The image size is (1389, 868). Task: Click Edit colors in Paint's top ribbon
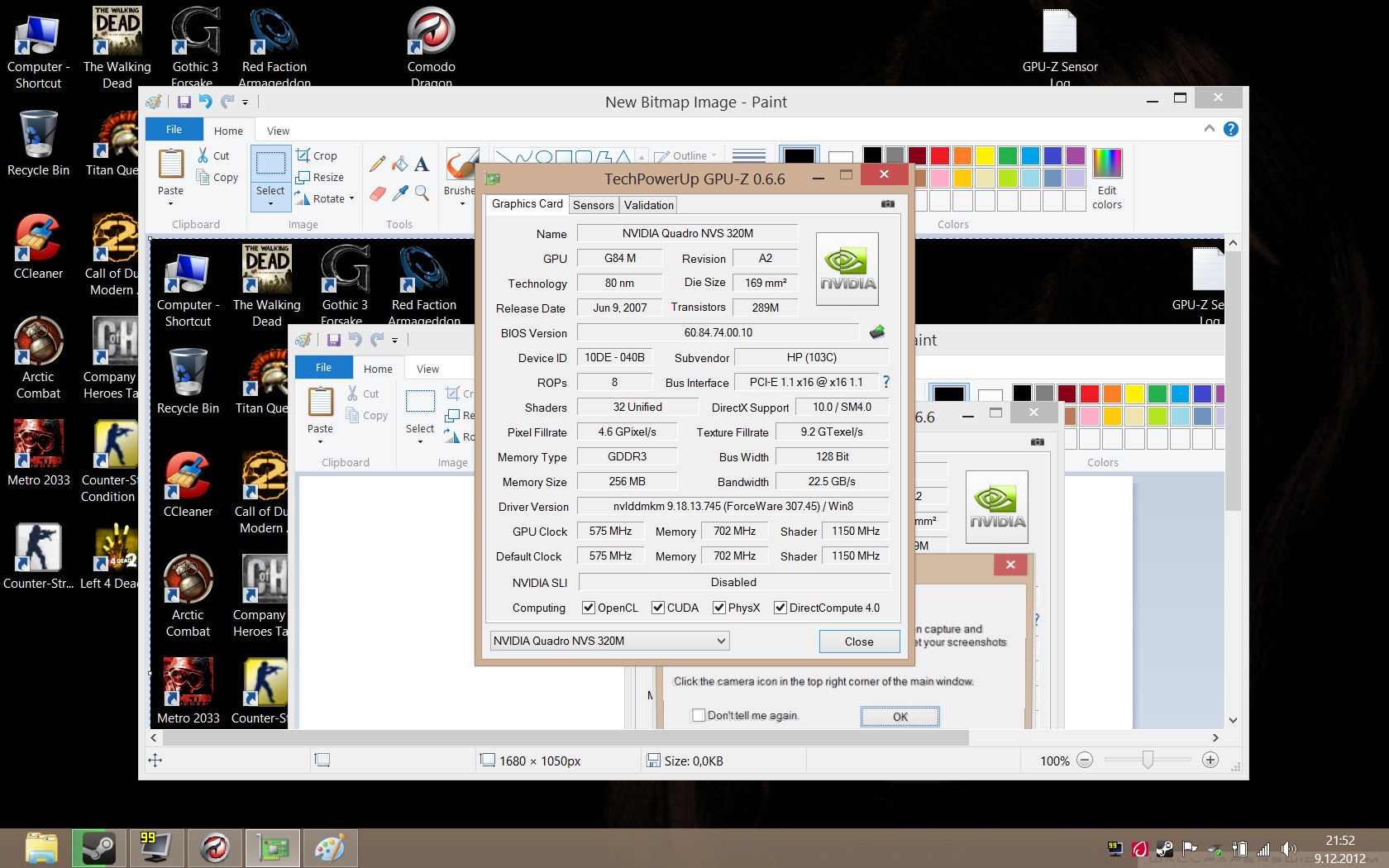1107,179
